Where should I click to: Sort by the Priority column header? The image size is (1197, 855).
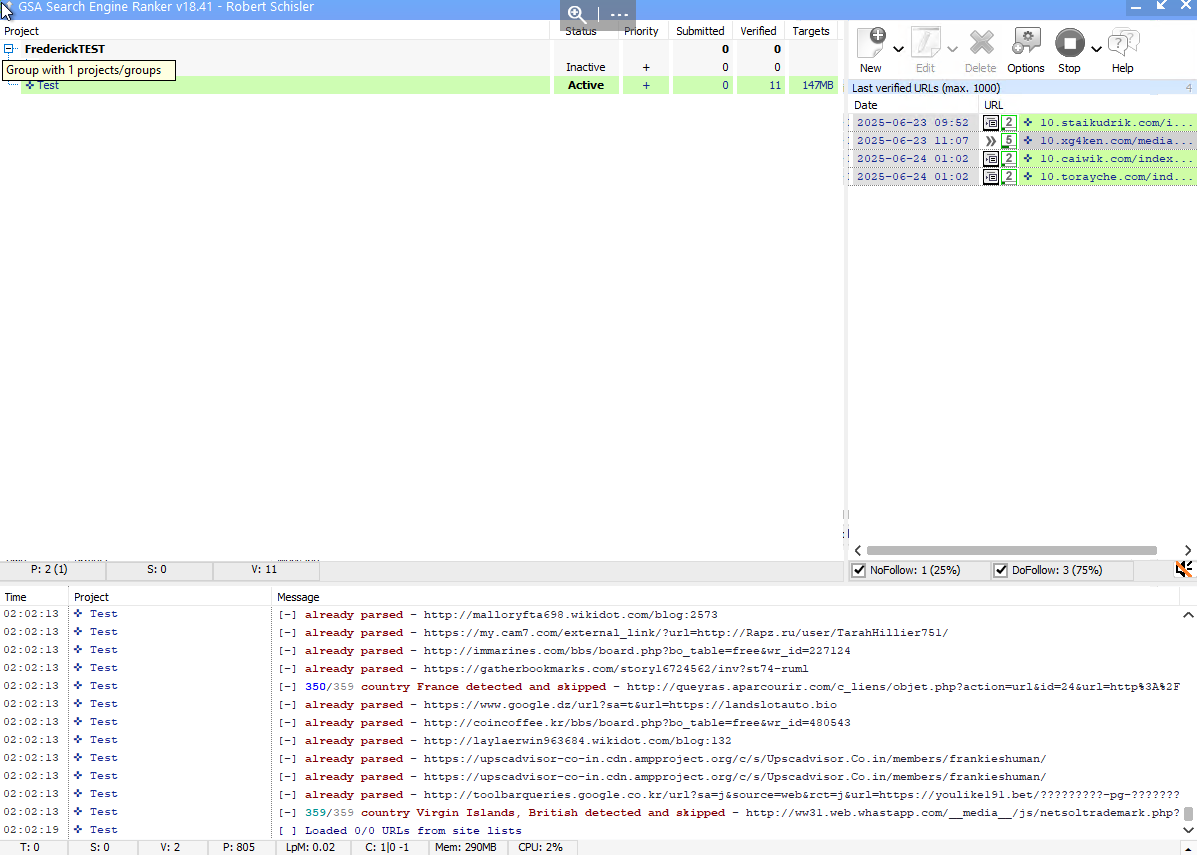click(x=641, y=31)
